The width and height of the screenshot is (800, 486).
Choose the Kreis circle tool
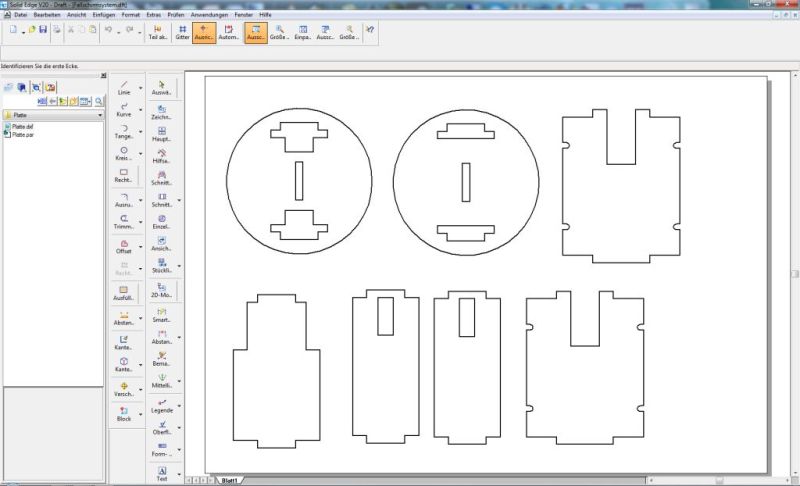[124, 153]
